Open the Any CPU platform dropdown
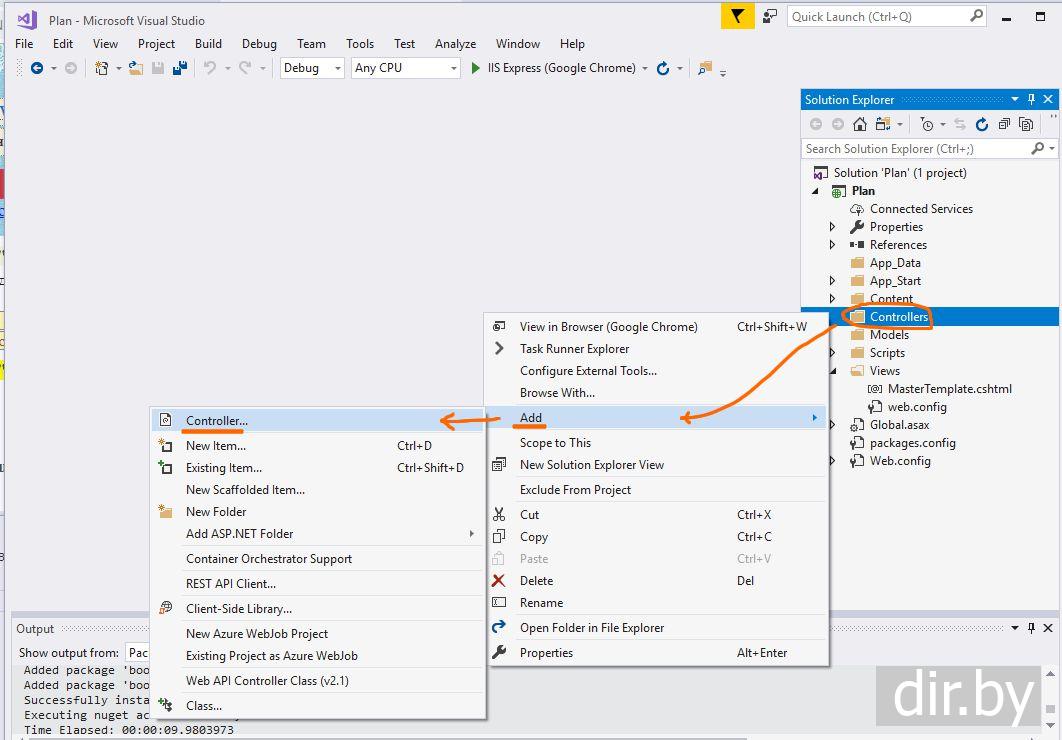Image resolution: width=1062 pixels, height=740 pixels. click(x=405, y=68)
